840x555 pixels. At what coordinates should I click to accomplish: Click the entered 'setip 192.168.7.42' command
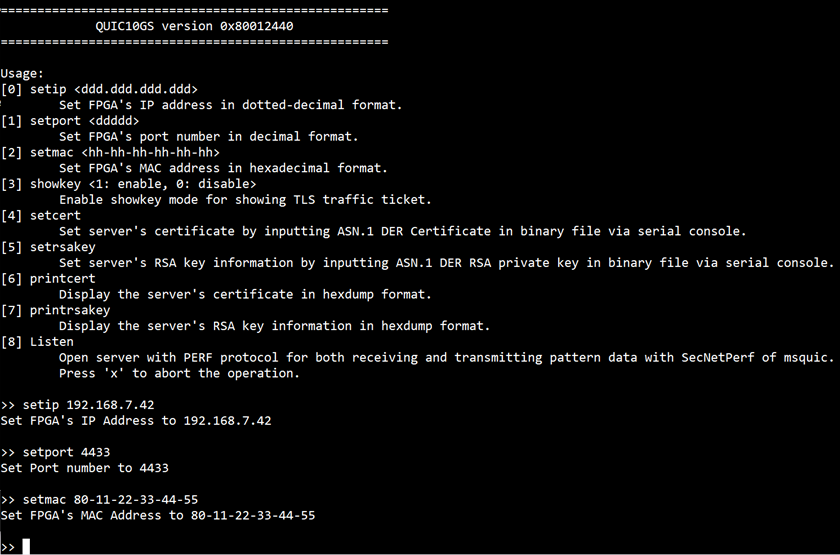88,405
